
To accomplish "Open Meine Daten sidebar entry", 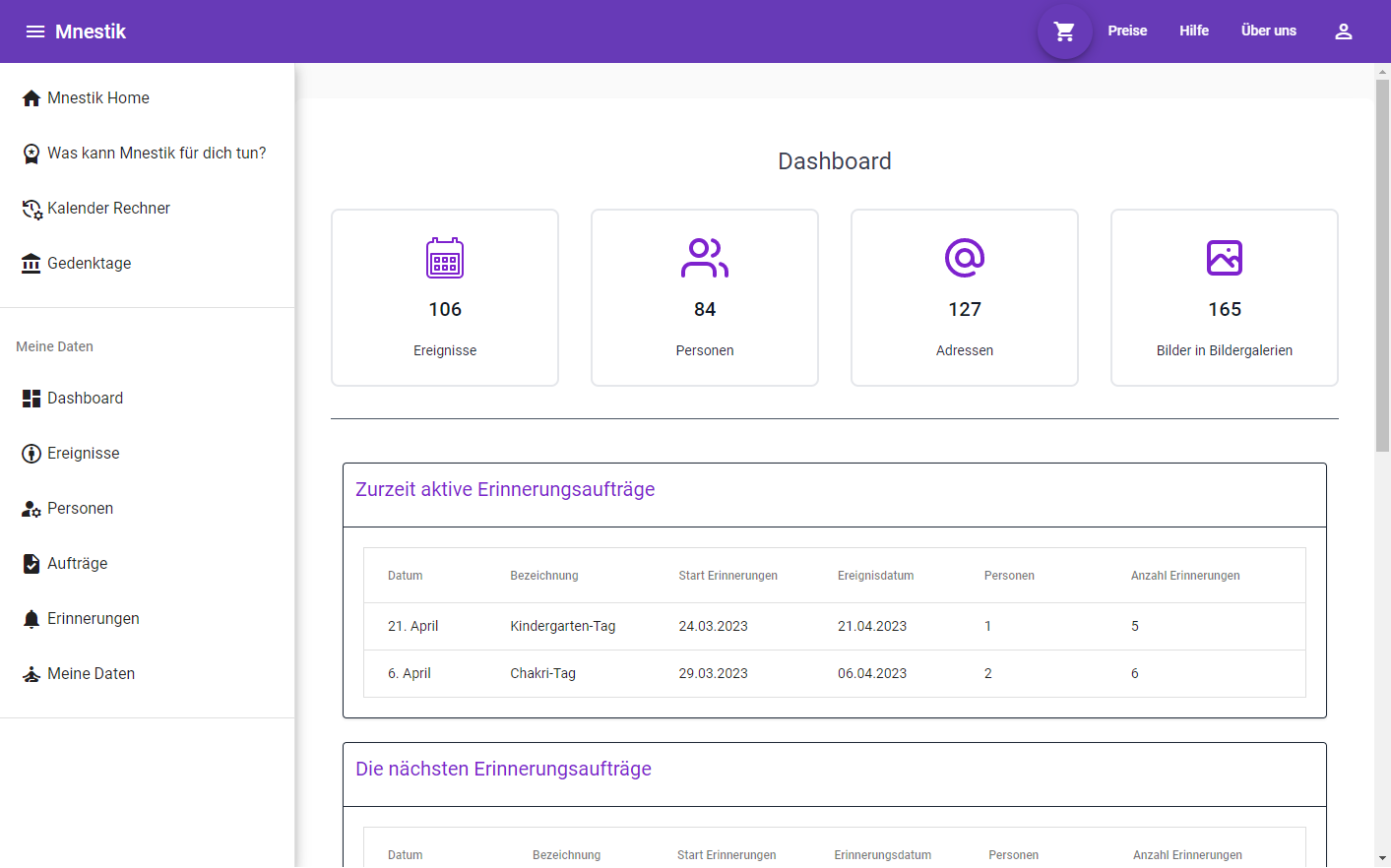I will pos(91,674).
